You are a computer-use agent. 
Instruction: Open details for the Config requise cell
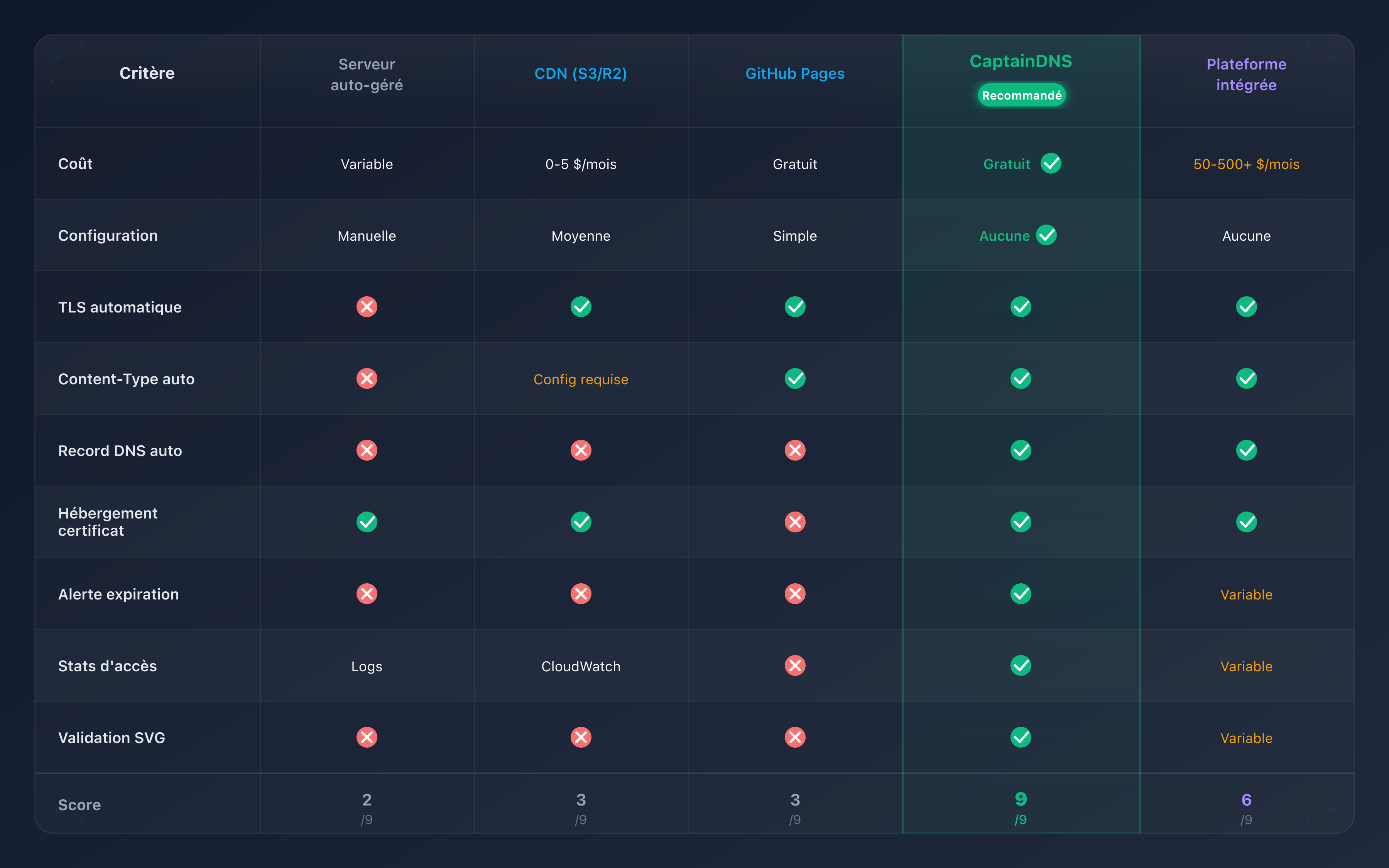tap(581, 379)
